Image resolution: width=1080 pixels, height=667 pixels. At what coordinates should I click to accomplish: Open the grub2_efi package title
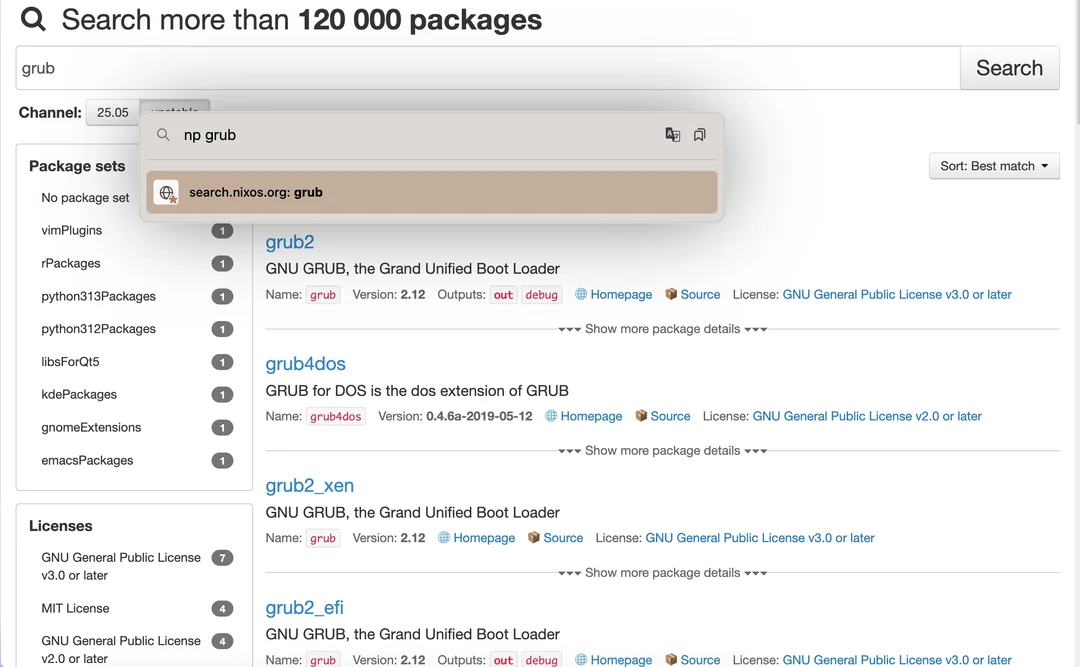click(x=304, y=607)
